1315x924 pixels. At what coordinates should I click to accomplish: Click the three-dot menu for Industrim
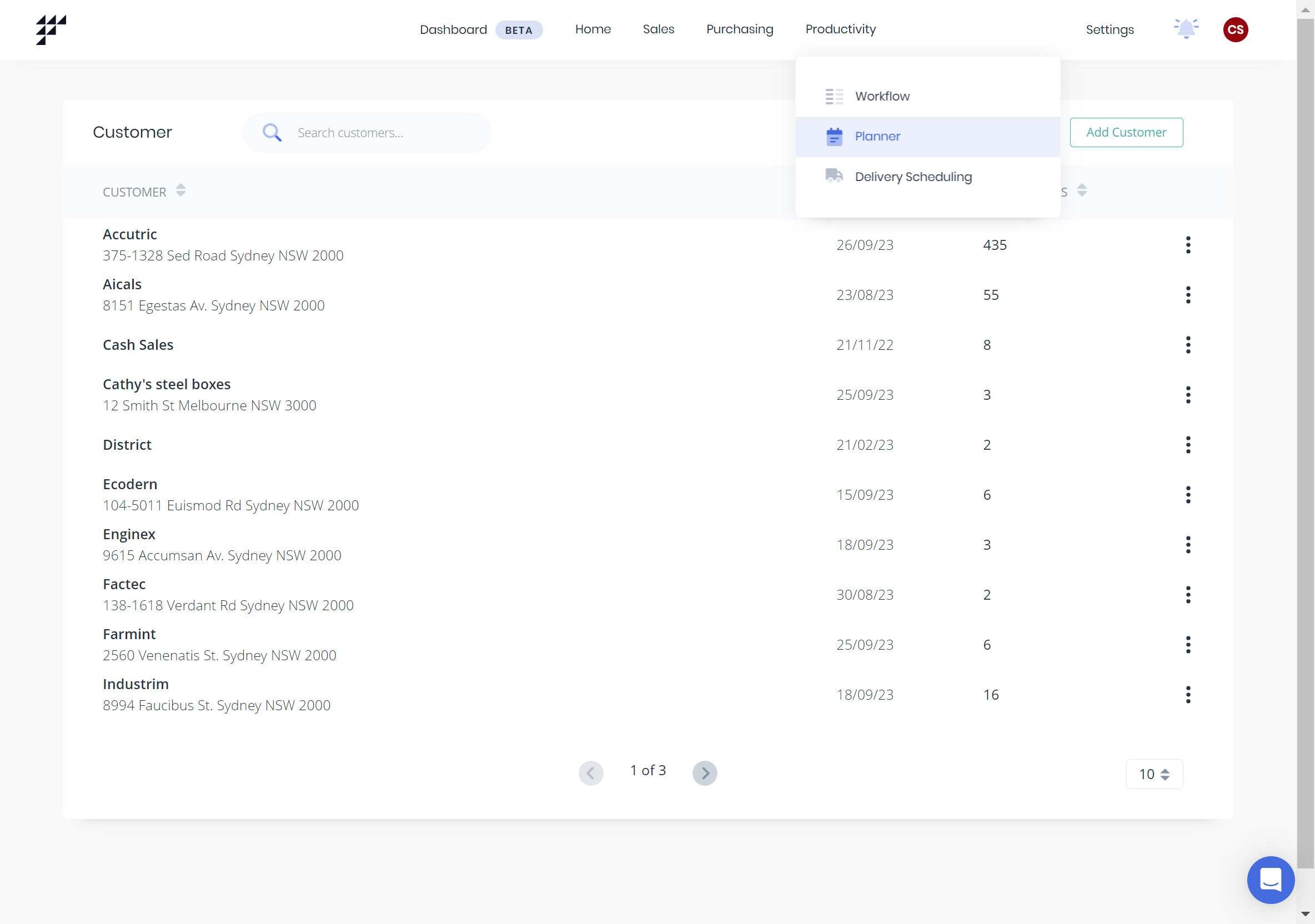1187,694
